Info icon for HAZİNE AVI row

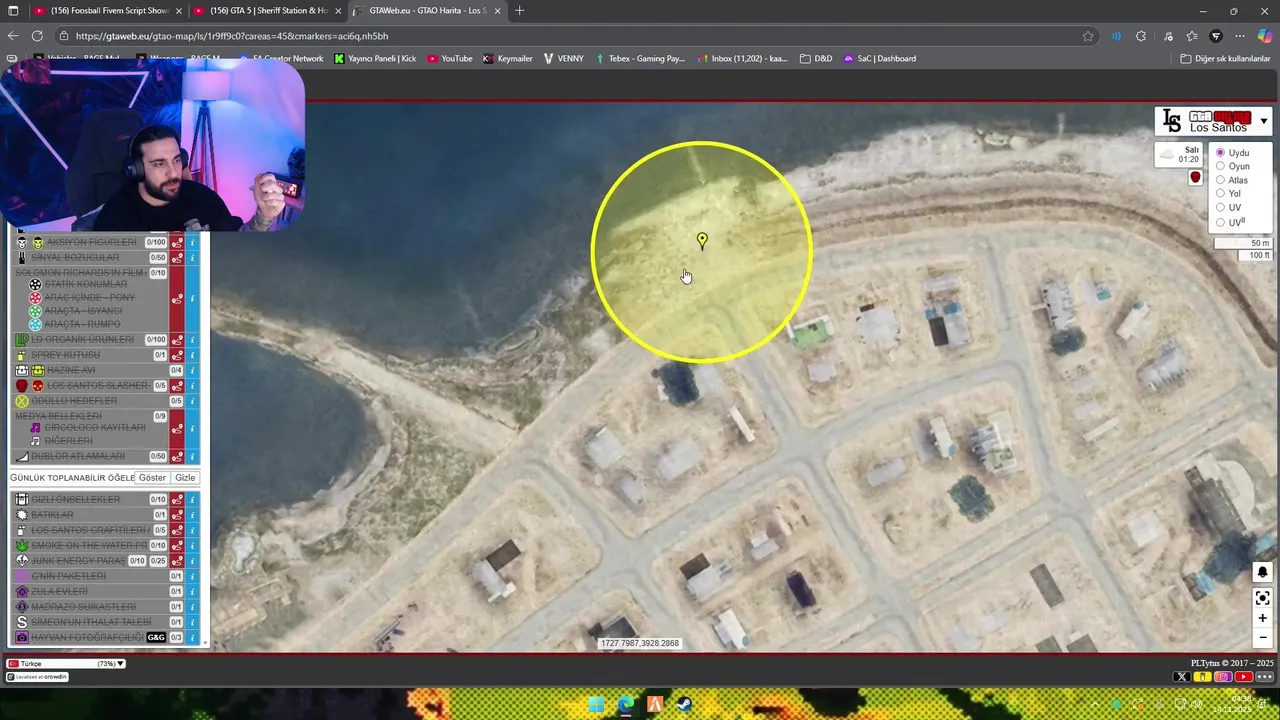(193, 370)
